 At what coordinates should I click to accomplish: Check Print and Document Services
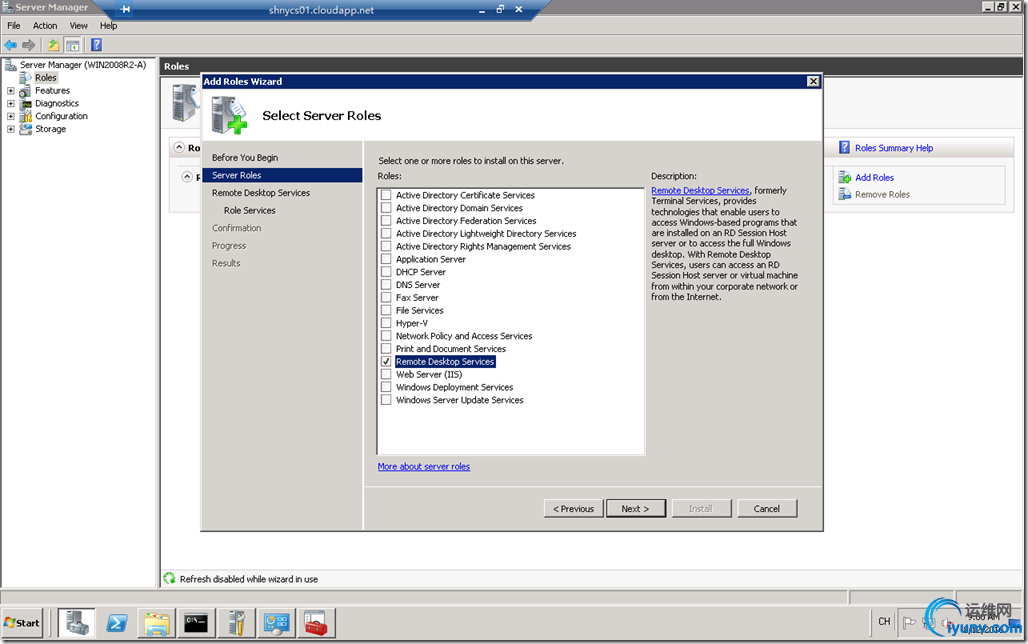[386, 348]
